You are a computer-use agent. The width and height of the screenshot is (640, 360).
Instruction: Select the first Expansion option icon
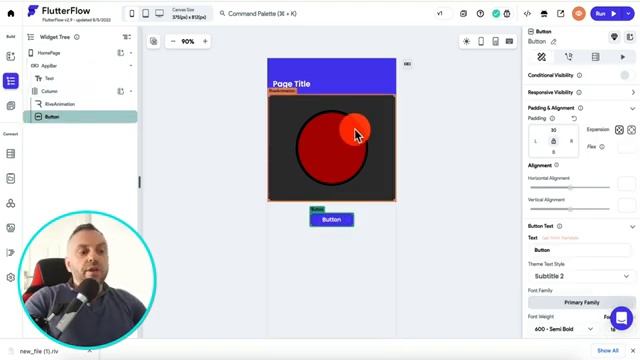619,130
